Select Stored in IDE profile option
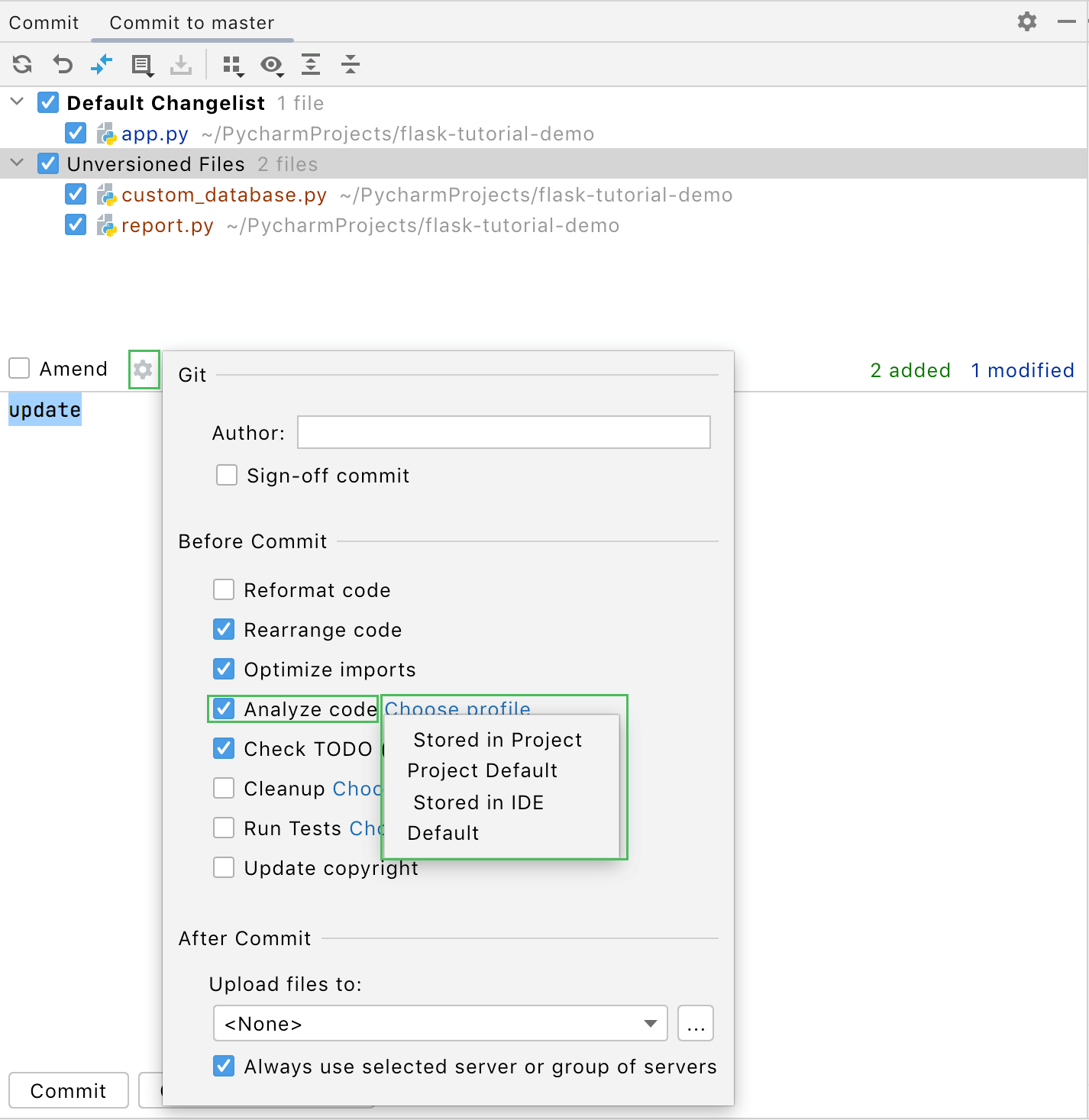This screenshot has width=1089, height=1120. tap(478, 802)
